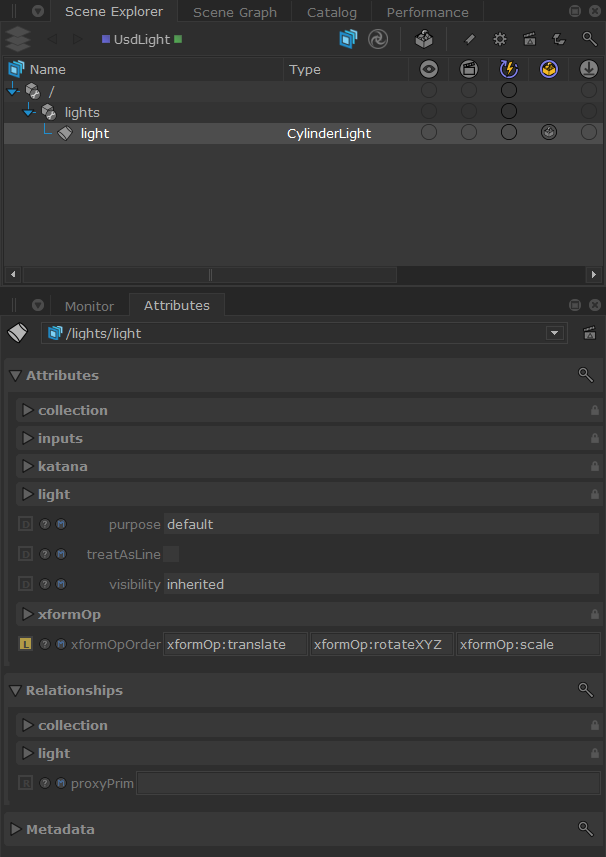Click the layers stack icon at top left

click(17, 39)
